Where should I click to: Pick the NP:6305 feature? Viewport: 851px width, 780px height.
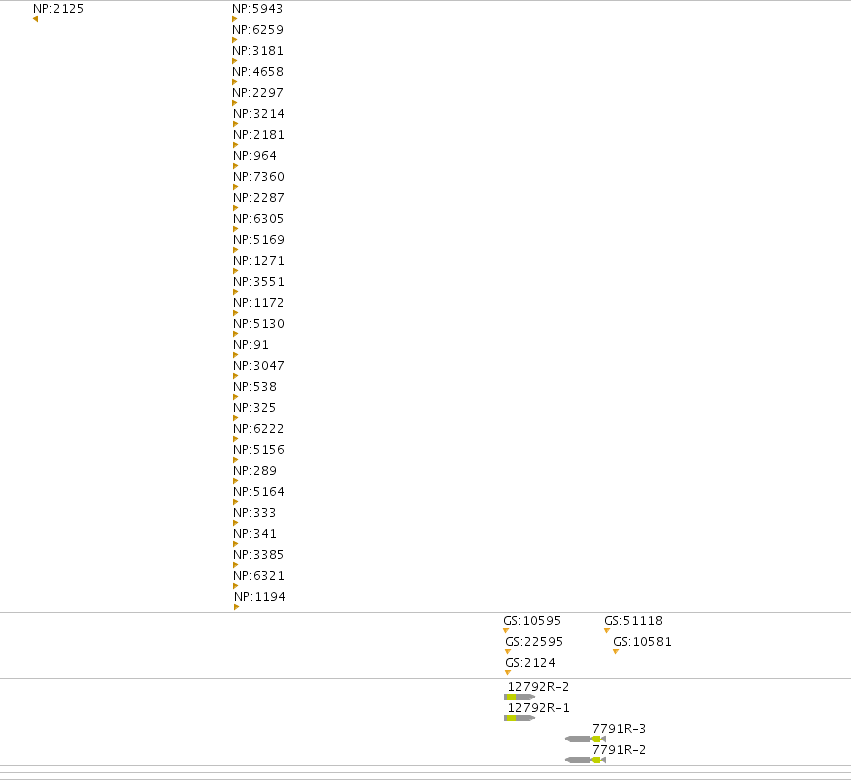tap(259, 219)
